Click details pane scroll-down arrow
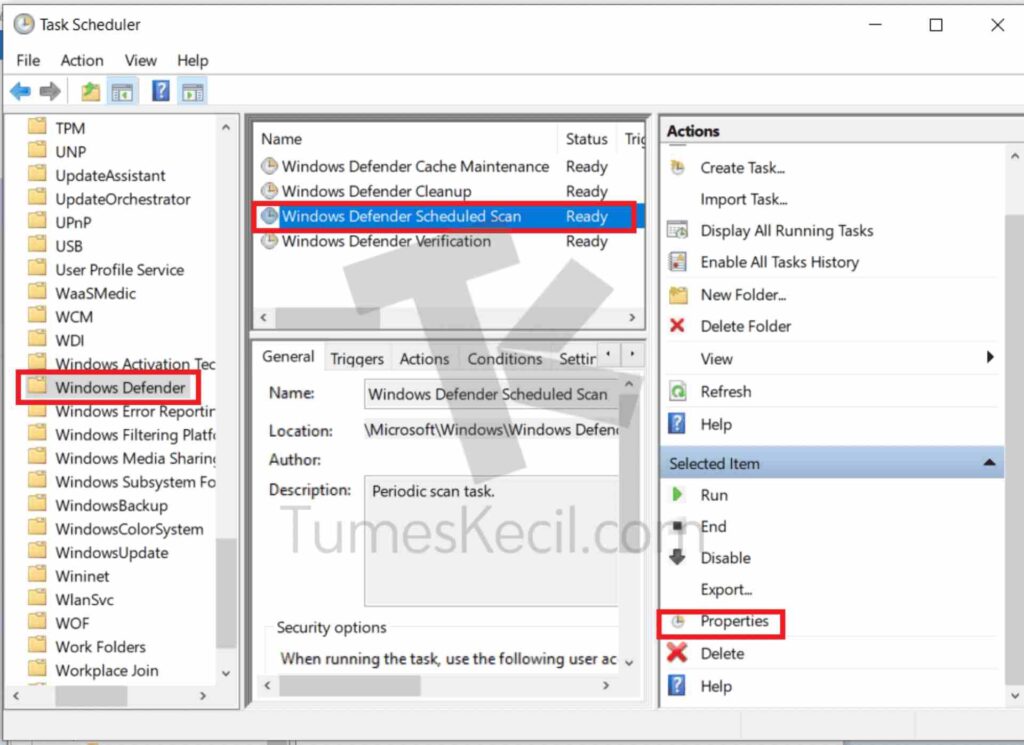The height and width of the screenshot is (745, 1024). 629,663
